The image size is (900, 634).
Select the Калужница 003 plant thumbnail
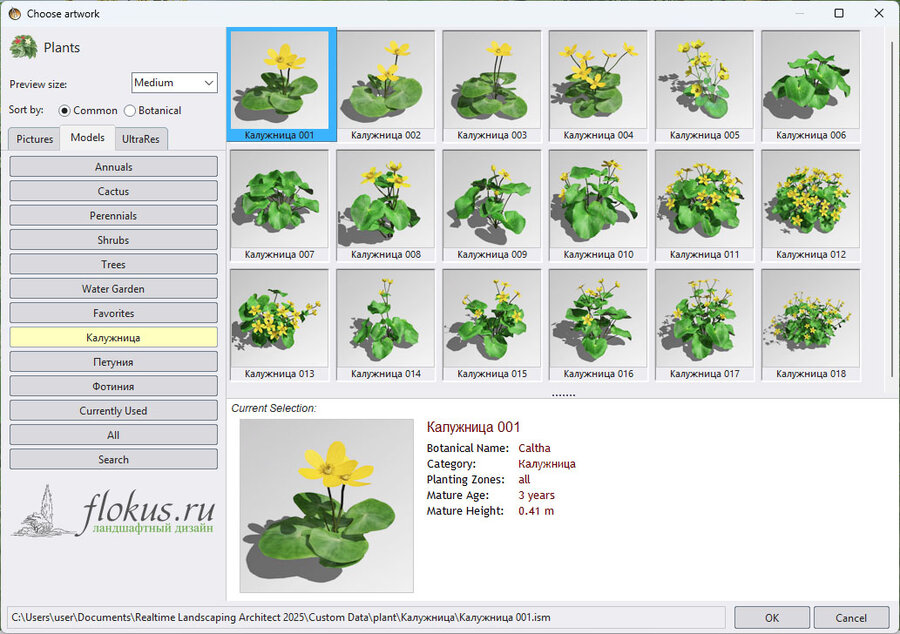(x=492, y=84)
